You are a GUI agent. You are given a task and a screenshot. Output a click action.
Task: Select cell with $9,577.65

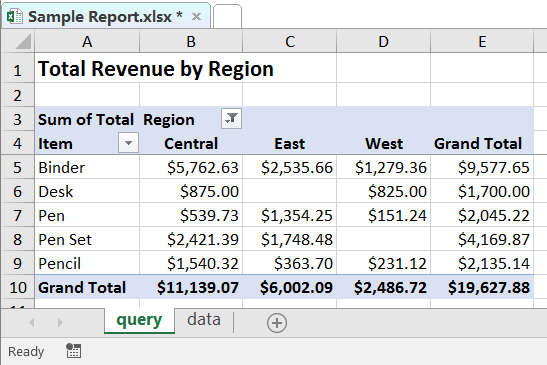pyautogui.click(x=482, y=167)
